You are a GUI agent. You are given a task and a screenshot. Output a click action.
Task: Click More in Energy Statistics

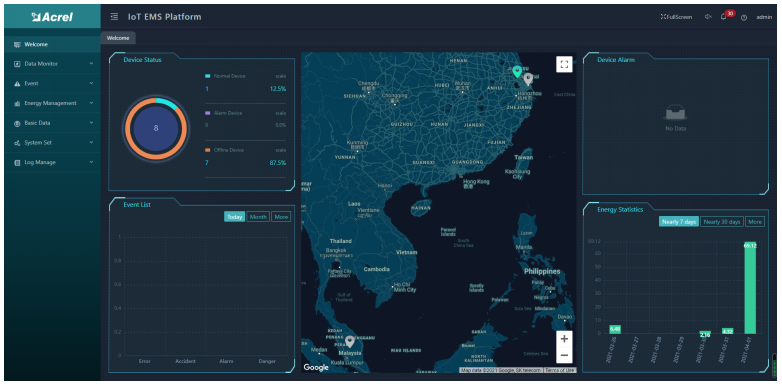(x=755, y=221)
